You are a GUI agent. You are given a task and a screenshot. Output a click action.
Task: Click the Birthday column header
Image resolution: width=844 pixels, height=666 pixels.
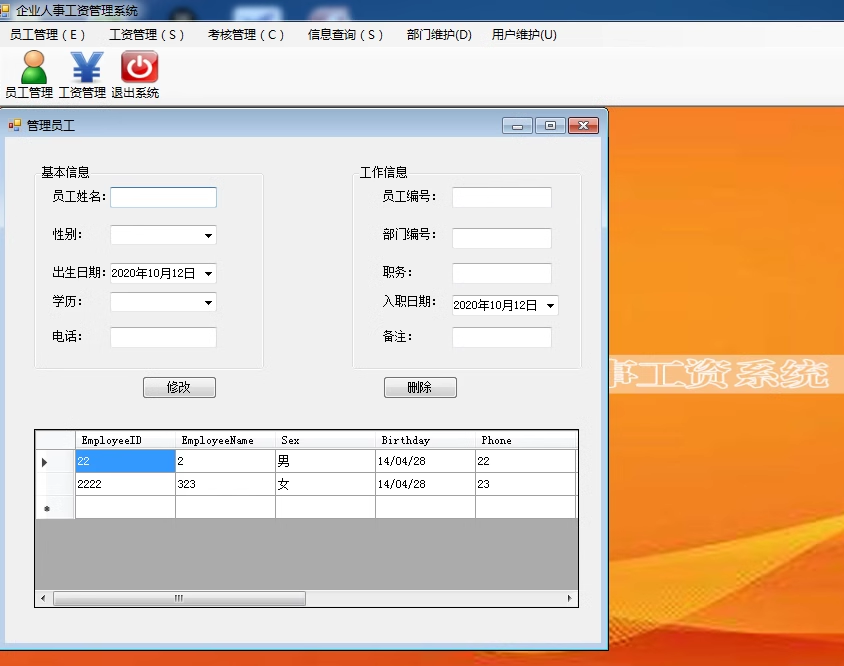[426, 440]
